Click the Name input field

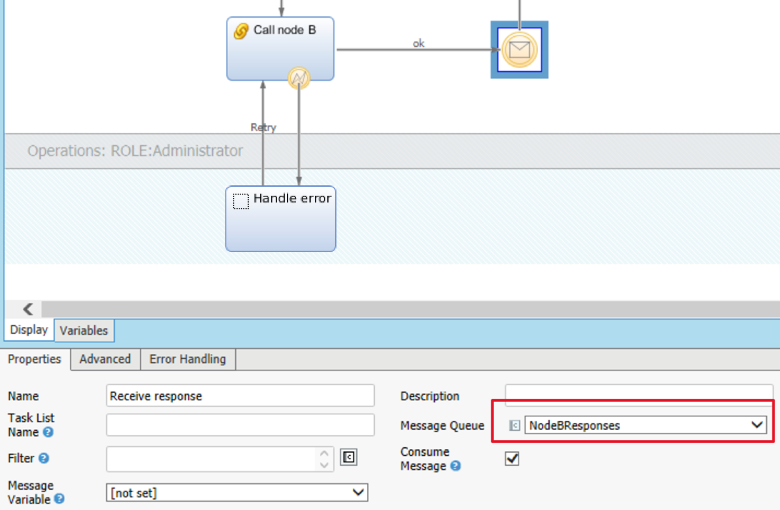pos(240,396)
